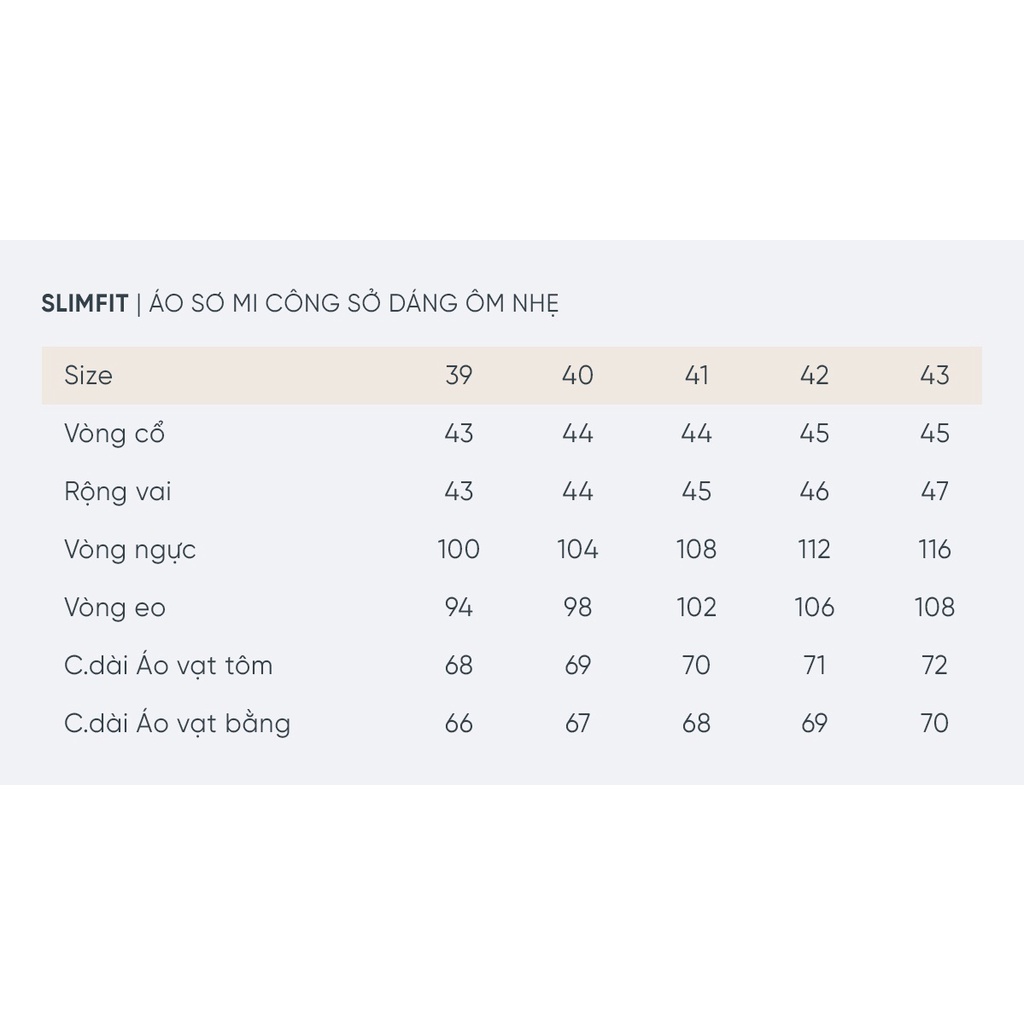Click Vòng eo value 102
Screen dimensions: 1024x1024
click(x=696, y=608)
